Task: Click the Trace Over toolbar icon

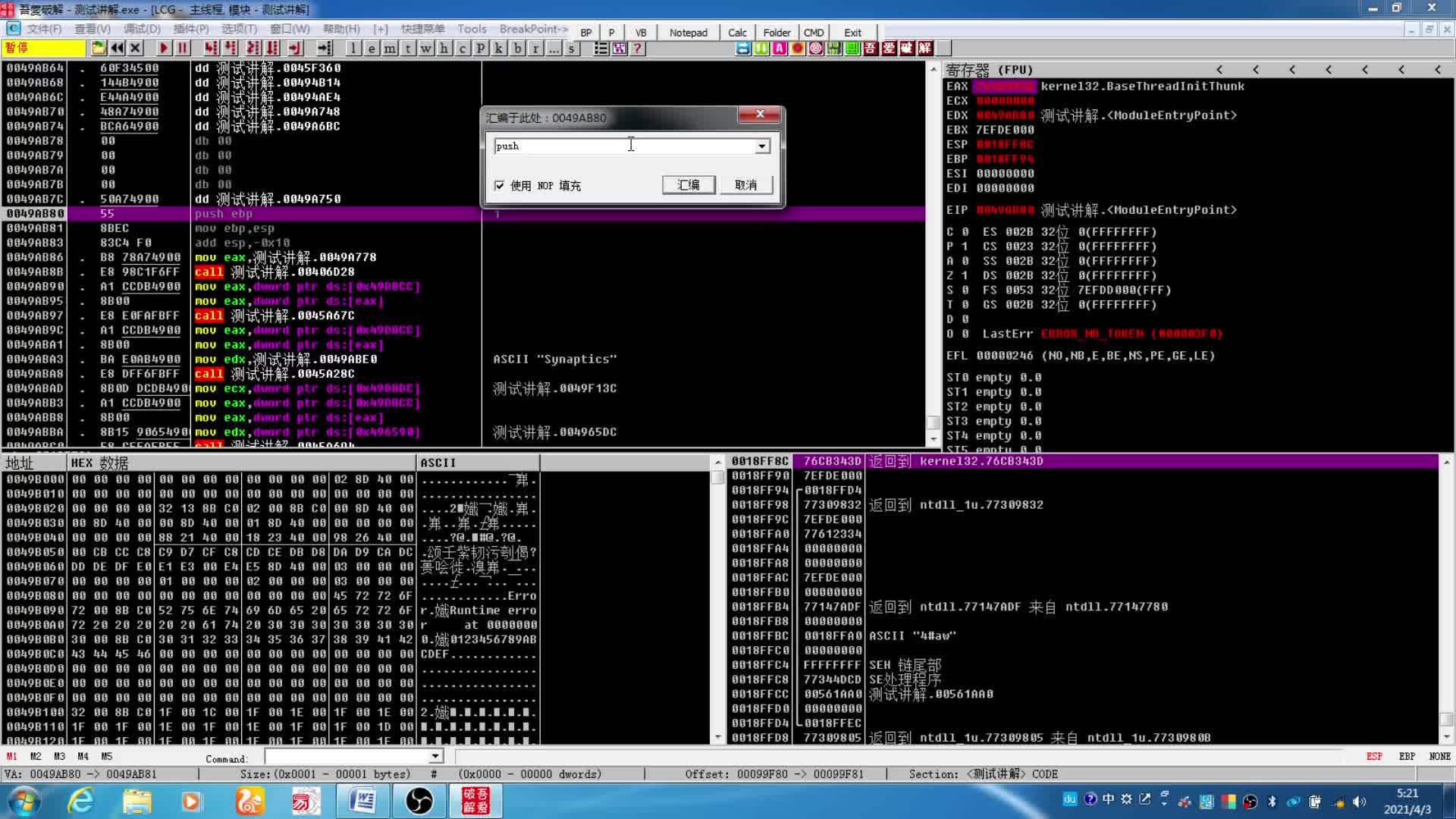Action: pos(272,49)
